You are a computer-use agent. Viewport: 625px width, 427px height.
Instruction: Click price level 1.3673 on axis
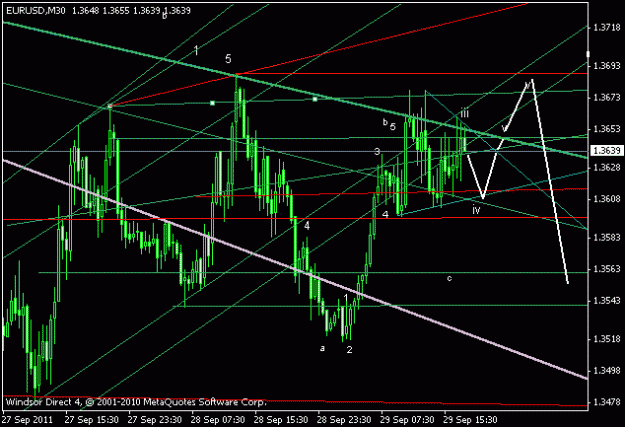[x=607, y=97]
